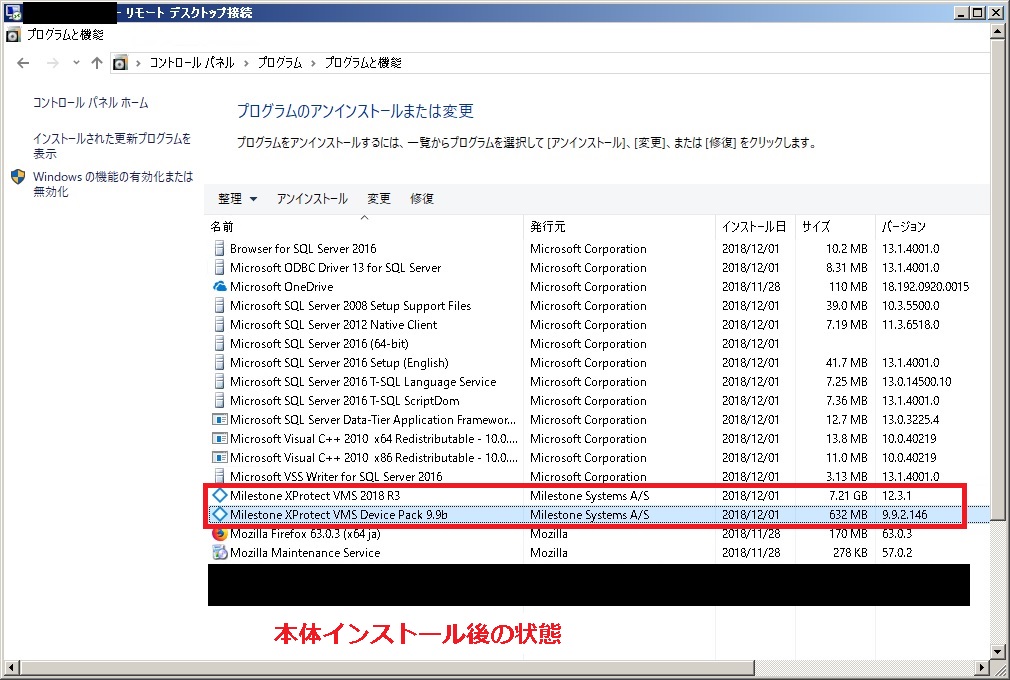Click the 278 KB size cell

point(850,552)
